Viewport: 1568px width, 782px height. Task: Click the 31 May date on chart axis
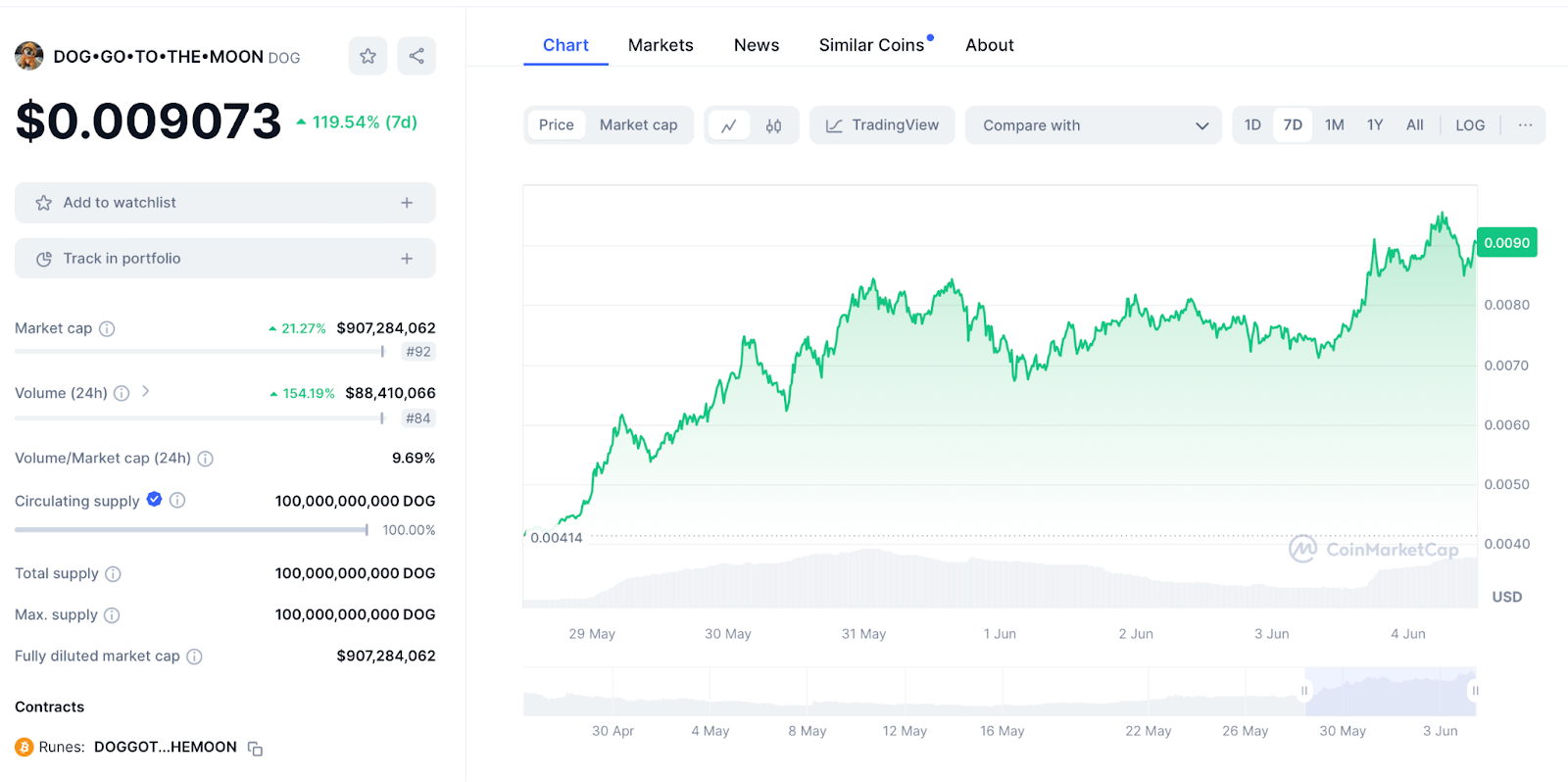[863, 634]
